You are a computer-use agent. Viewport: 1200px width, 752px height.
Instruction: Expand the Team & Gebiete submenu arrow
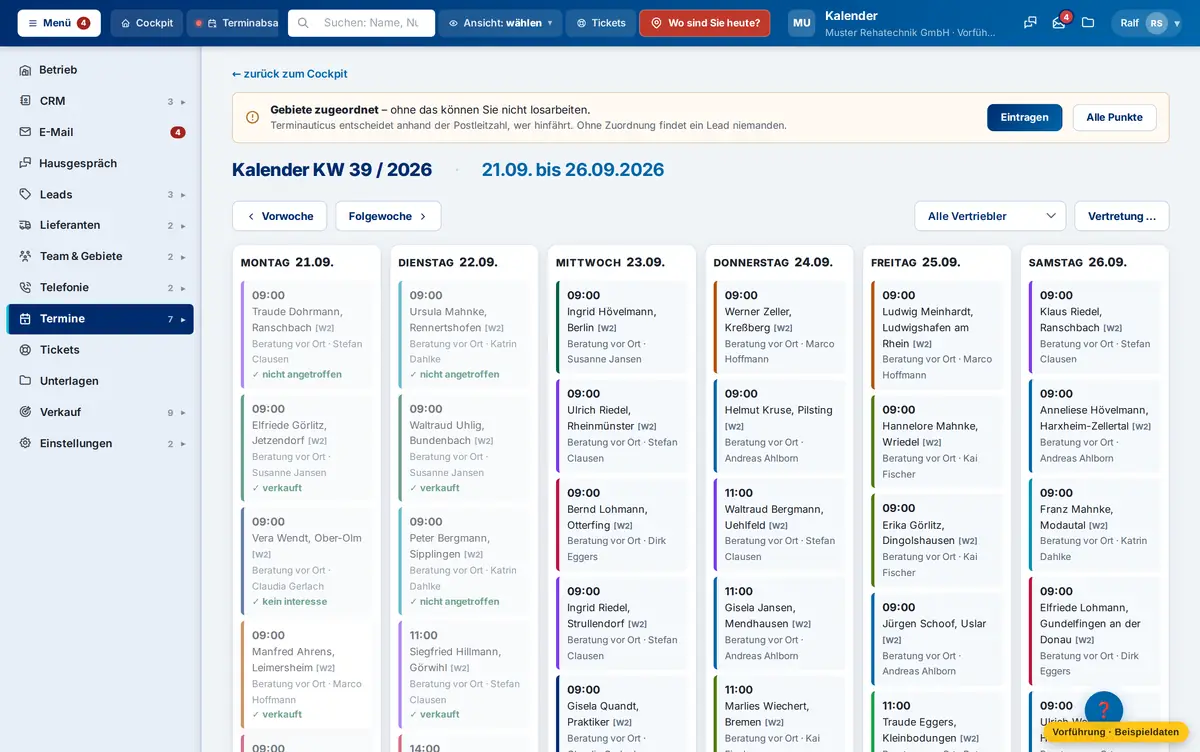point(183,257)
